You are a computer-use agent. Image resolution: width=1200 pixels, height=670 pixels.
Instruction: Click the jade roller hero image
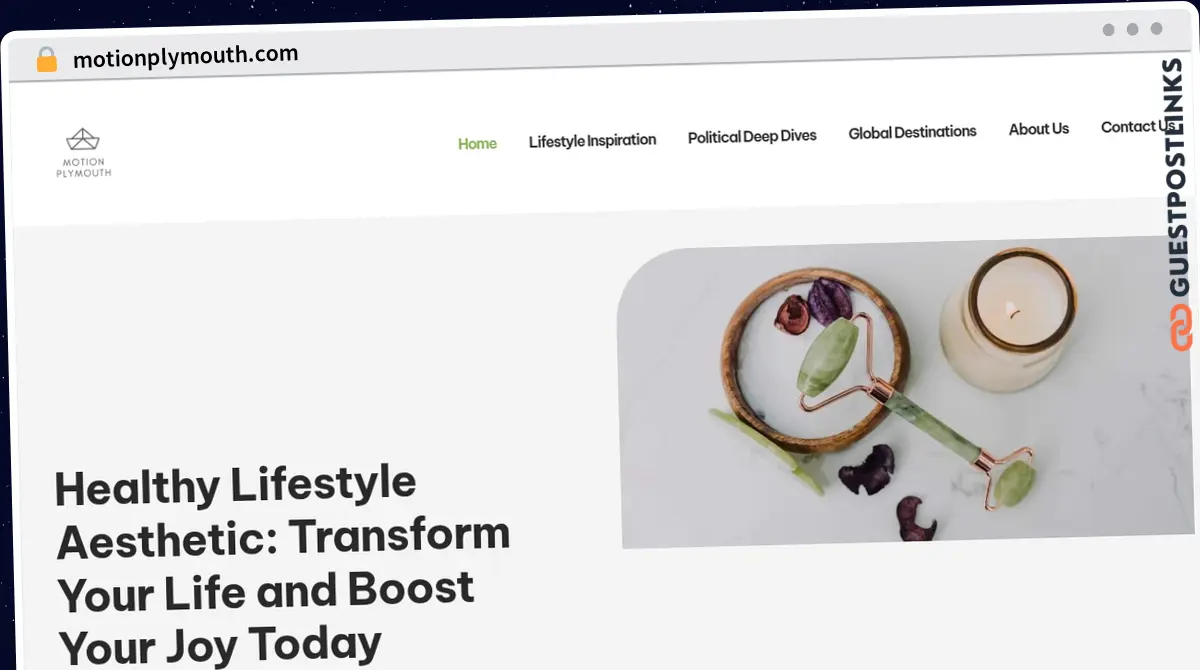908,393
